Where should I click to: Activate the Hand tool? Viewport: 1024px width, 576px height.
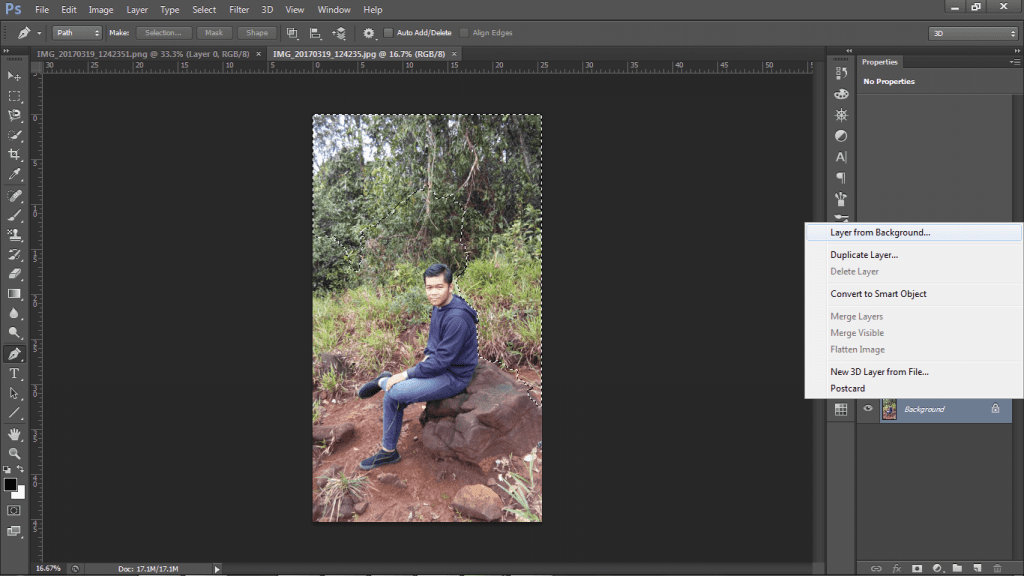(14, 434)
